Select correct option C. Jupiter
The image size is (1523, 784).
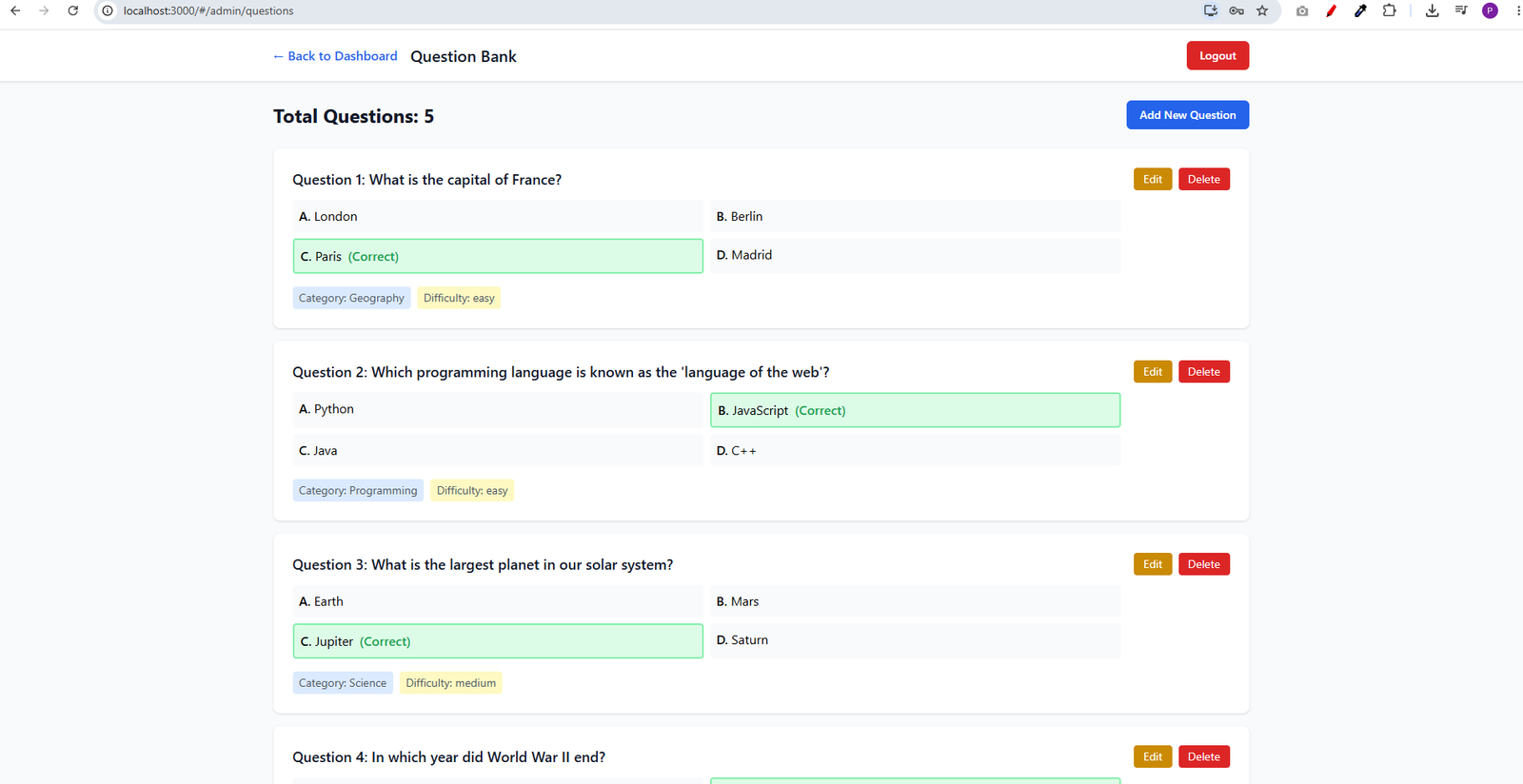click(x=498, y=641)
